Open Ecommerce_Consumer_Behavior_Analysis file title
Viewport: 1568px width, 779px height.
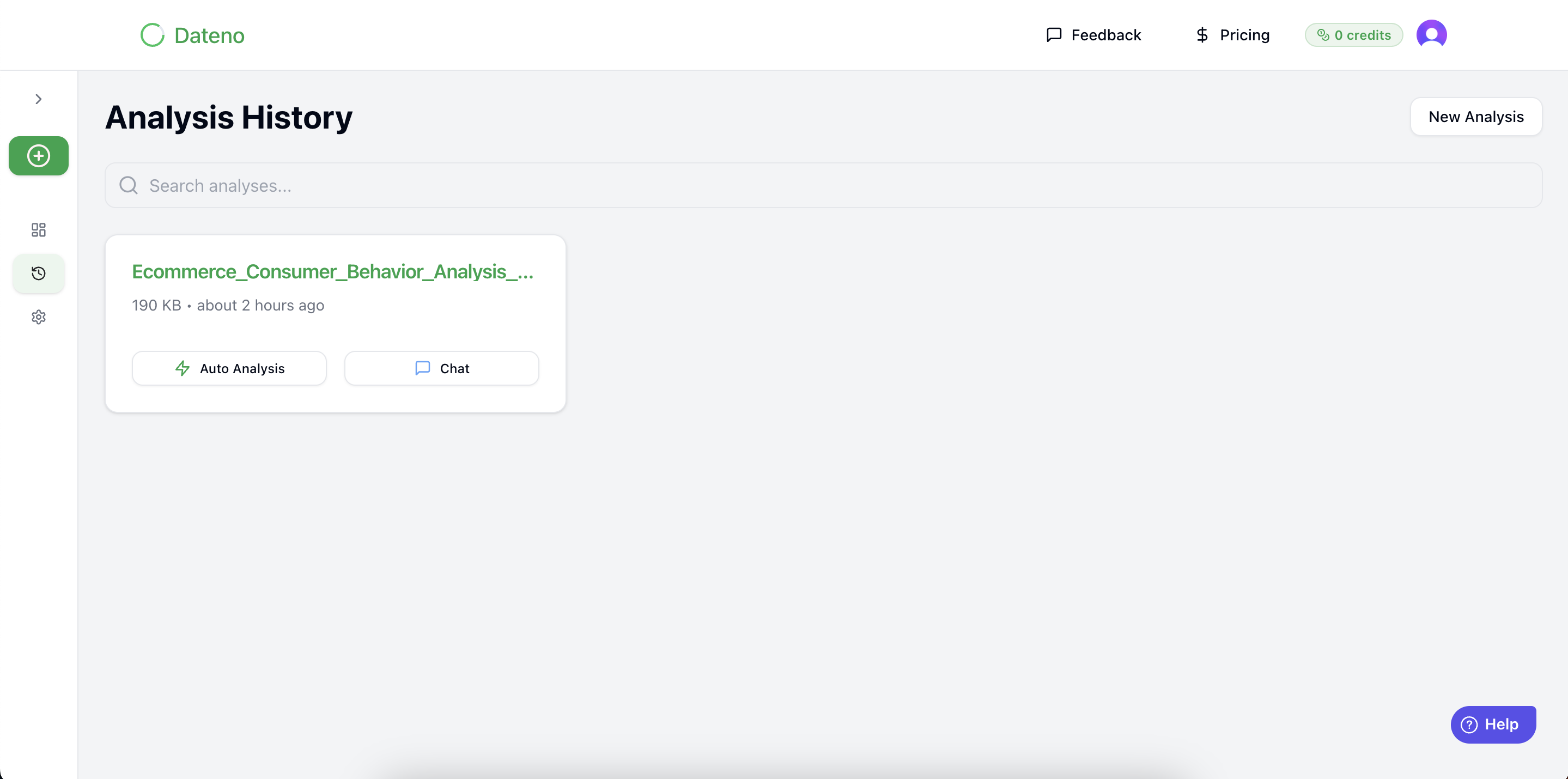pyautogui.click(x=332, y=271)
